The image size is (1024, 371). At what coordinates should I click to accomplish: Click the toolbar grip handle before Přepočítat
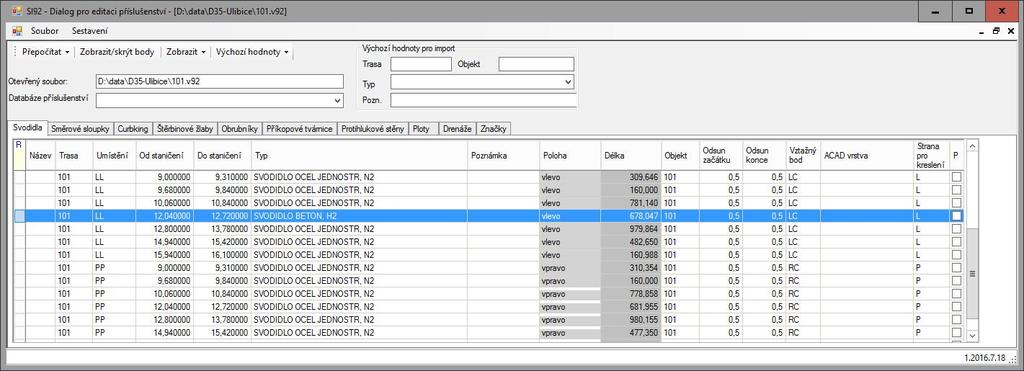14,52
